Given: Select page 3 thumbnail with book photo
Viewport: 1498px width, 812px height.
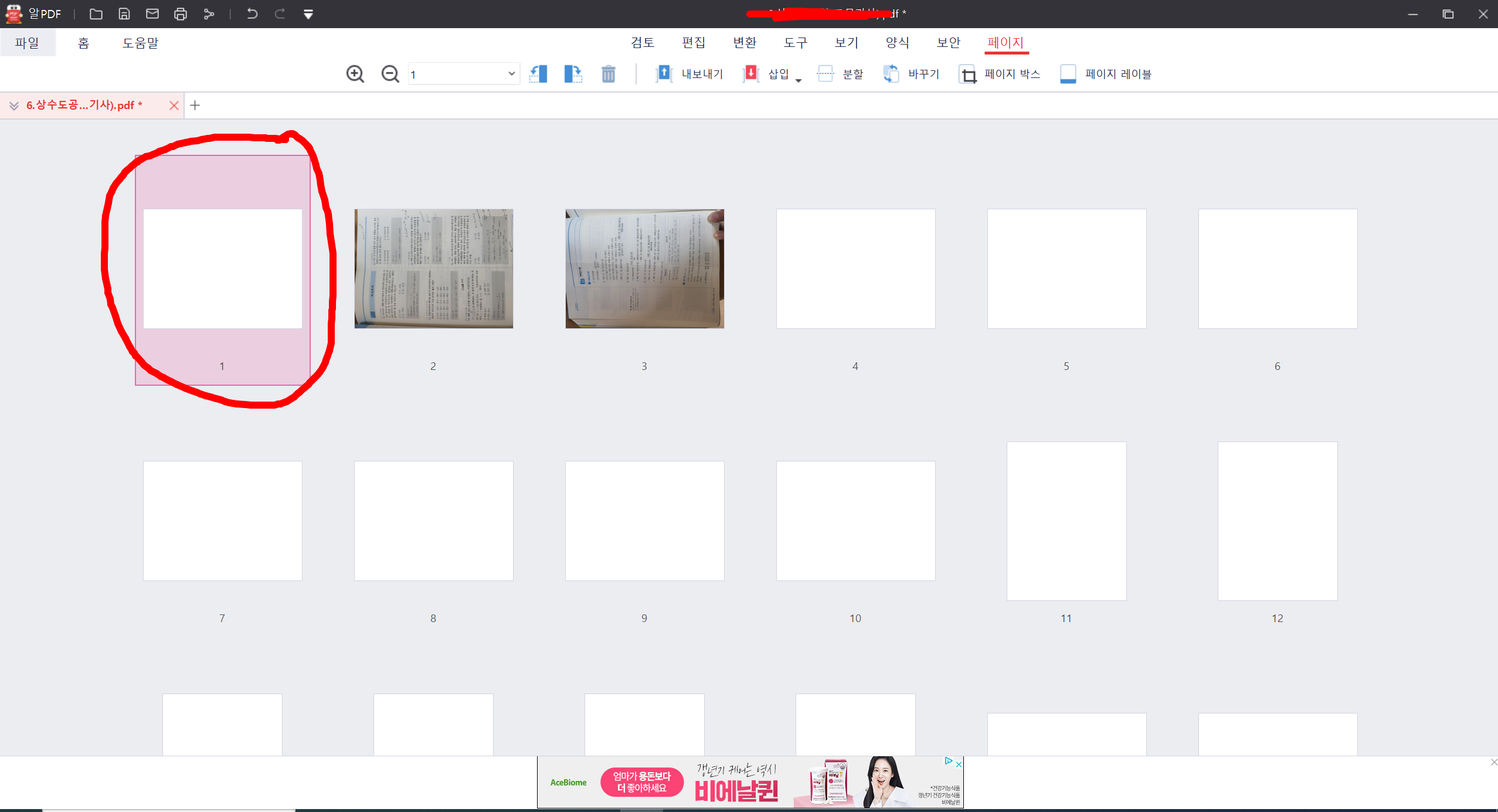Looking at the screenshot, I should pos(645,269).
